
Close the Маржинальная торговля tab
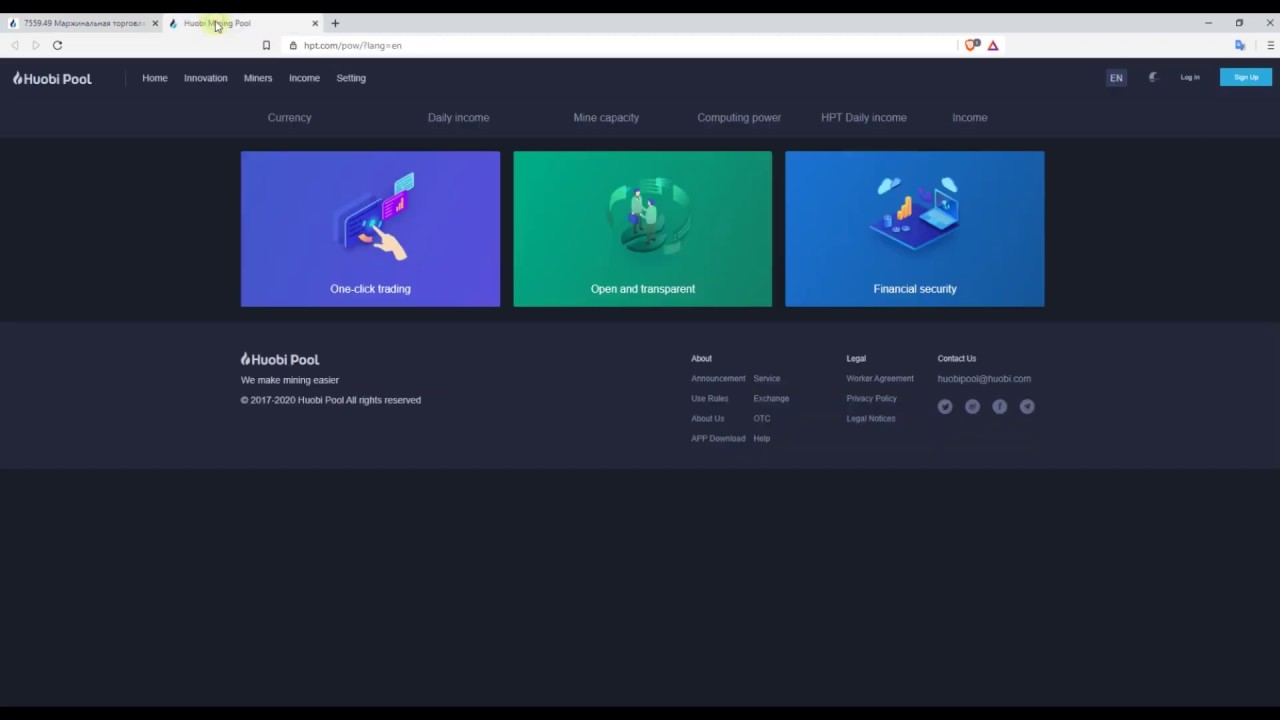[155, 23]
